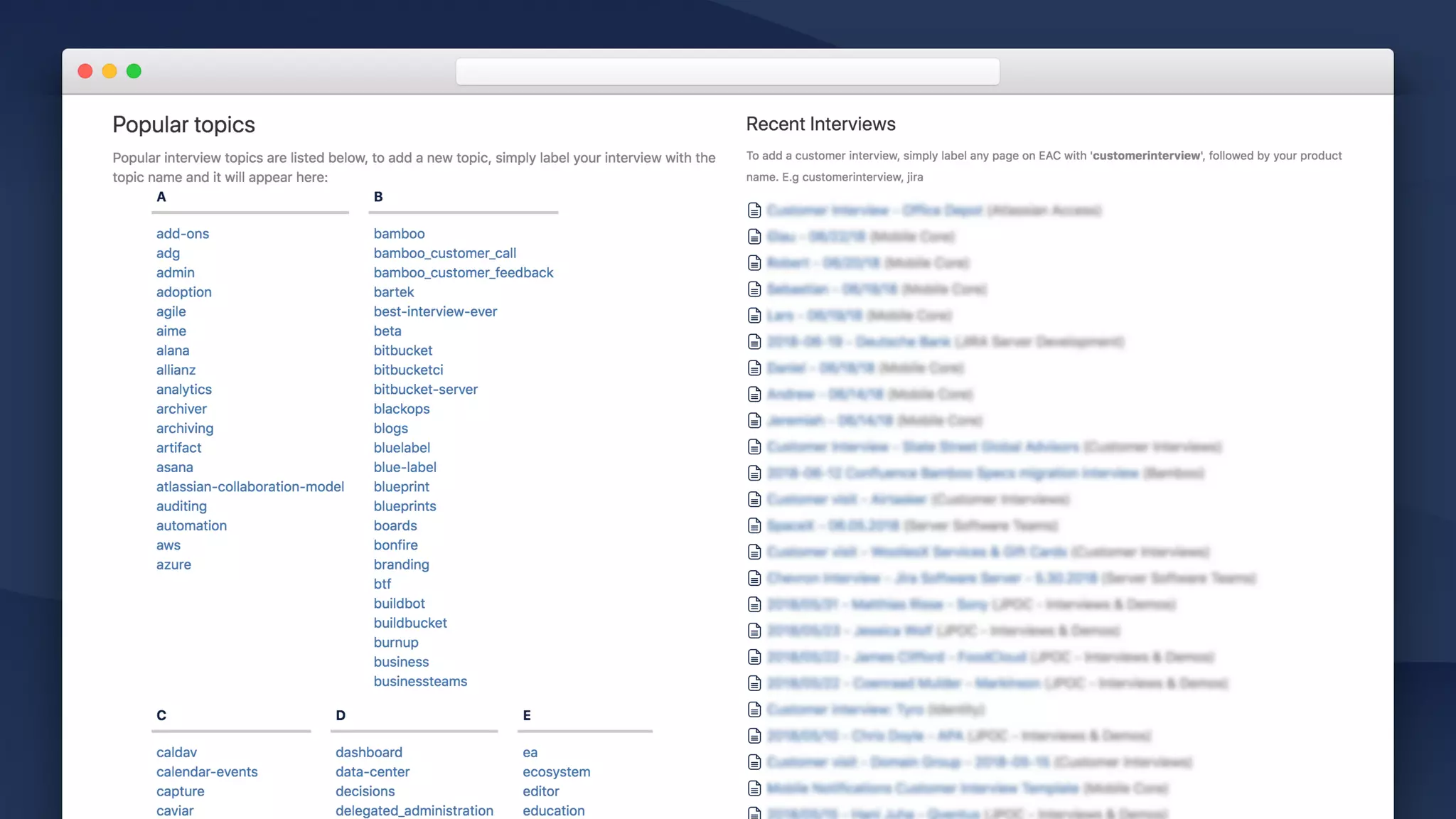Screen dimensions: 1456x819
Task: Click page icon beside Mobile Notifications Interview Template
Action: 754,788
